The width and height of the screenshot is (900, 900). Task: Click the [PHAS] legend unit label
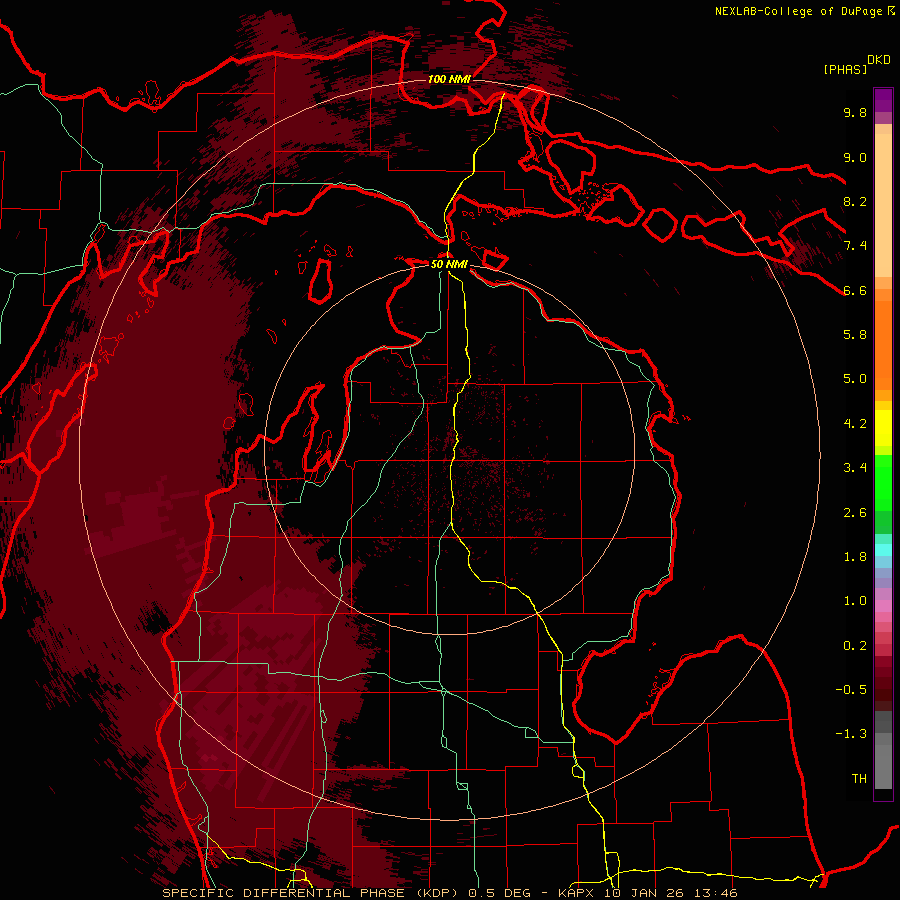pos(845,69)
